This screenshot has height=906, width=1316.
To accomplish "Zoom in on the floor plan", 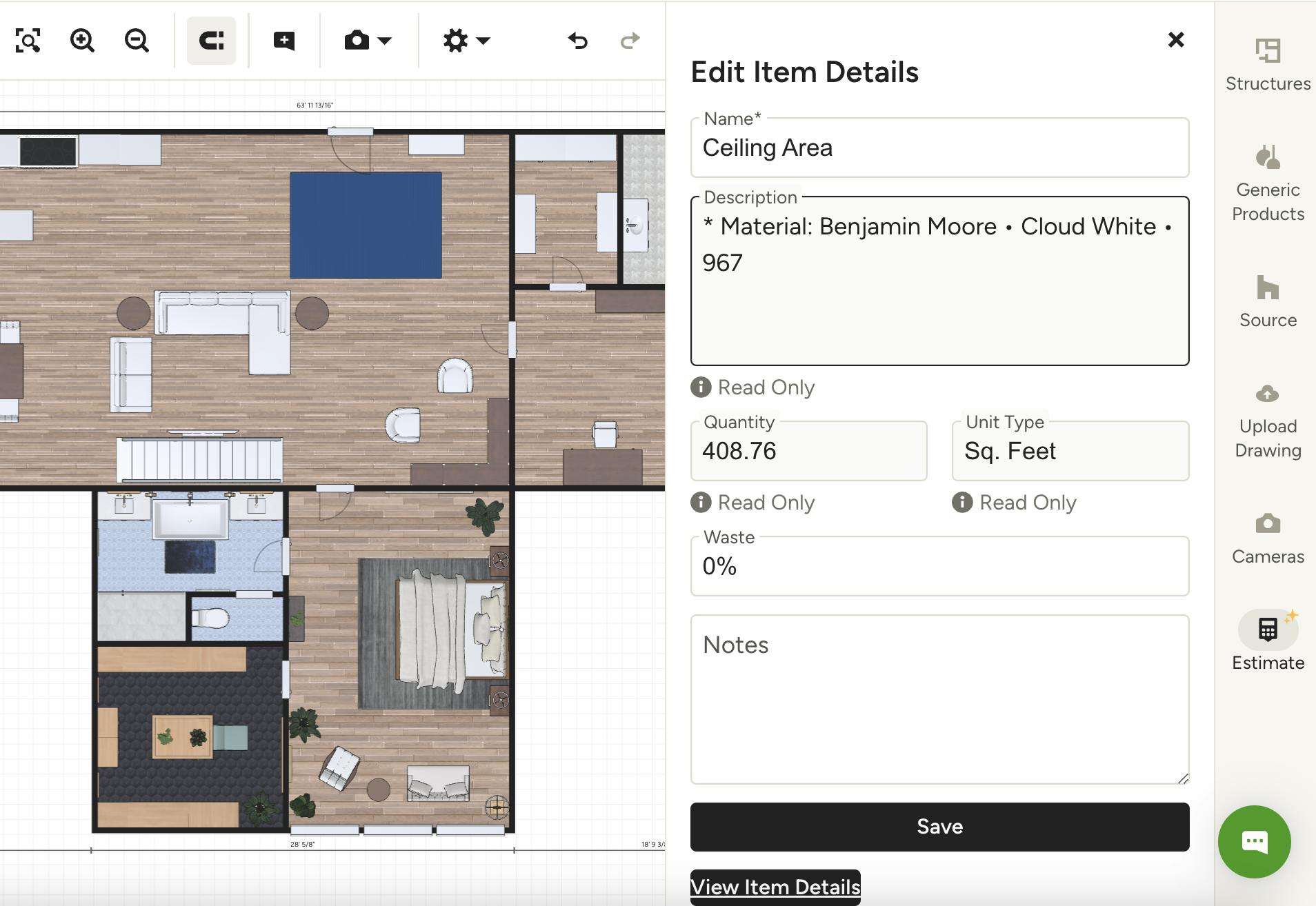I will (x=82, y=41).
